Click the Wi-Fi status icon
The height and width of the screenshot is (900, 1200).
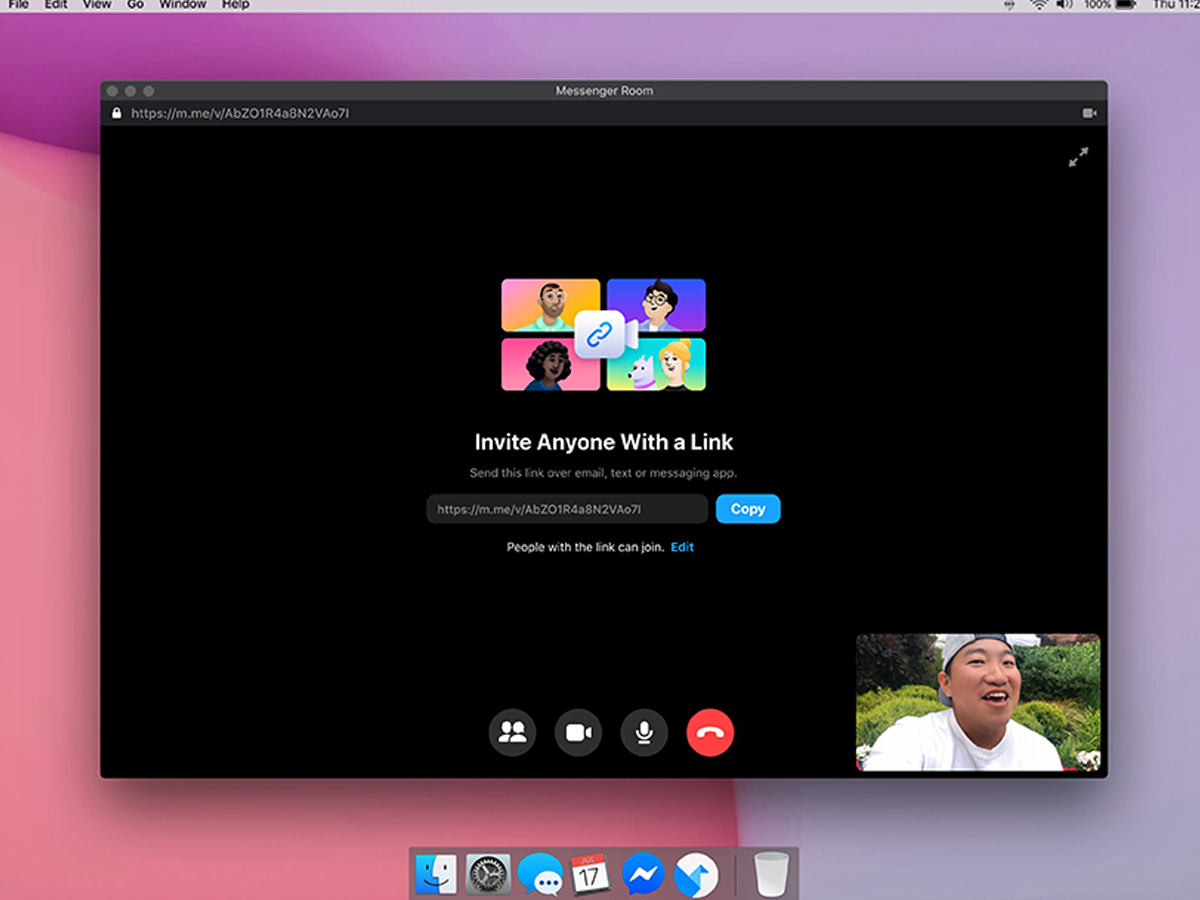pos(1038,5)
